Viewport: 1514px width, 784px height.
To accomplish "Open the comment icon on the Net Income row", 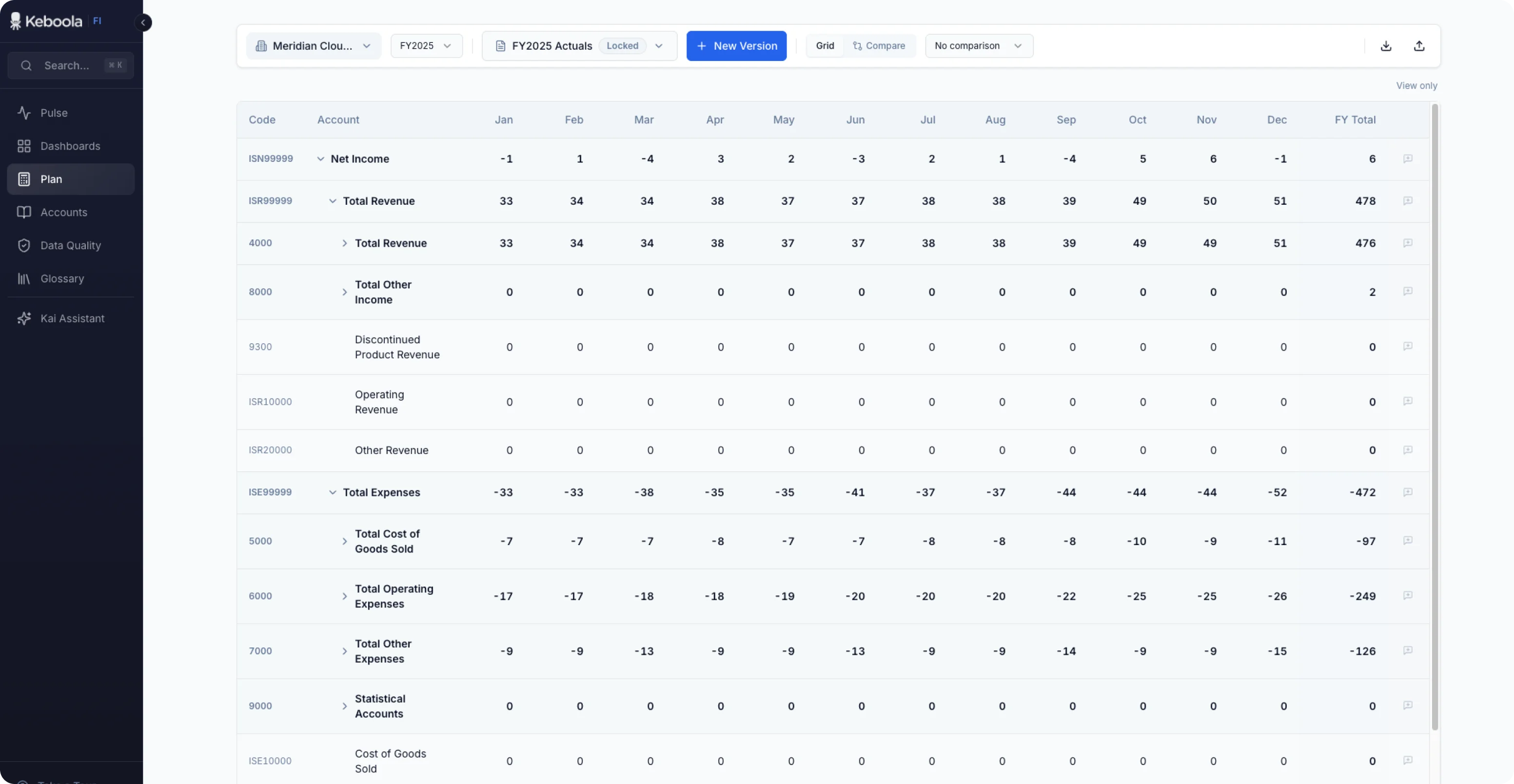I will pos(1408,158).
